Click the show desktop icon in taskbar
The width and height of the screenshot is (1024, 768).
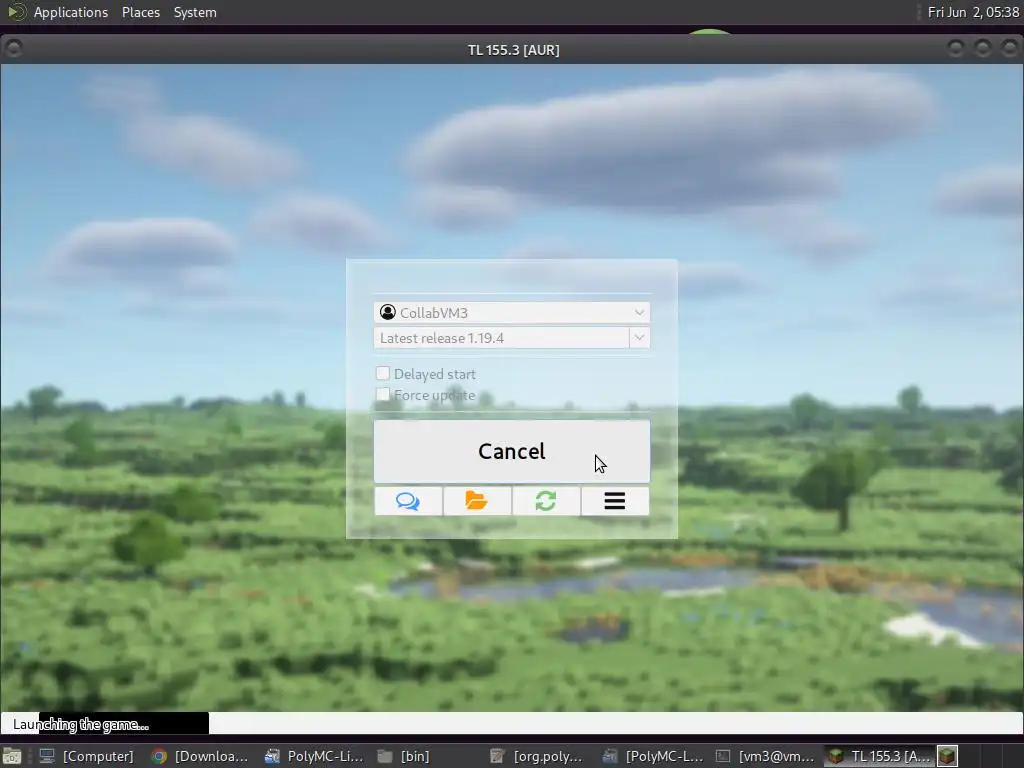coord(12,756)
